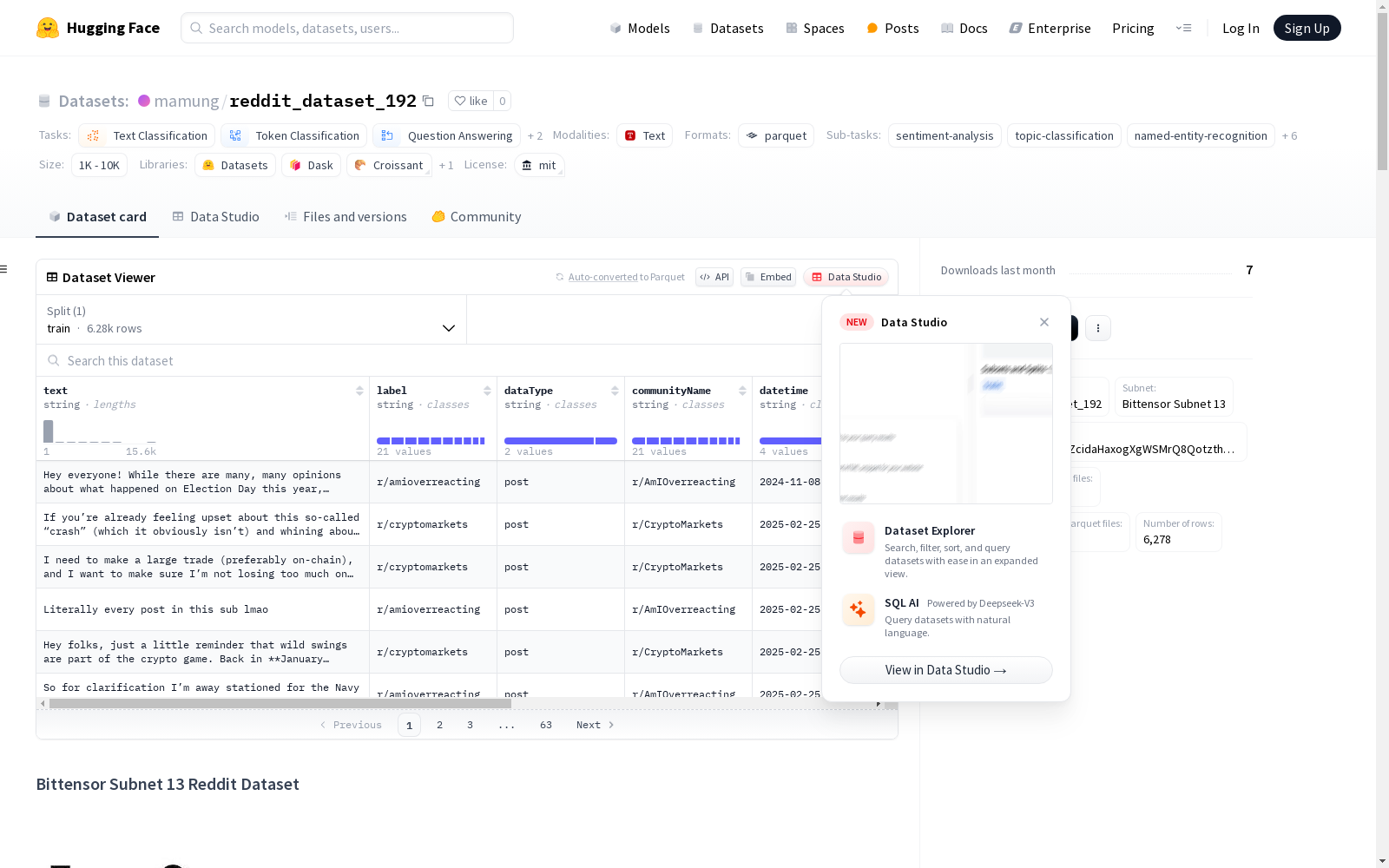Image resolution: width=1389 pixels, height=868 pixels.
Task: Sort the text column
Action: 359,391
